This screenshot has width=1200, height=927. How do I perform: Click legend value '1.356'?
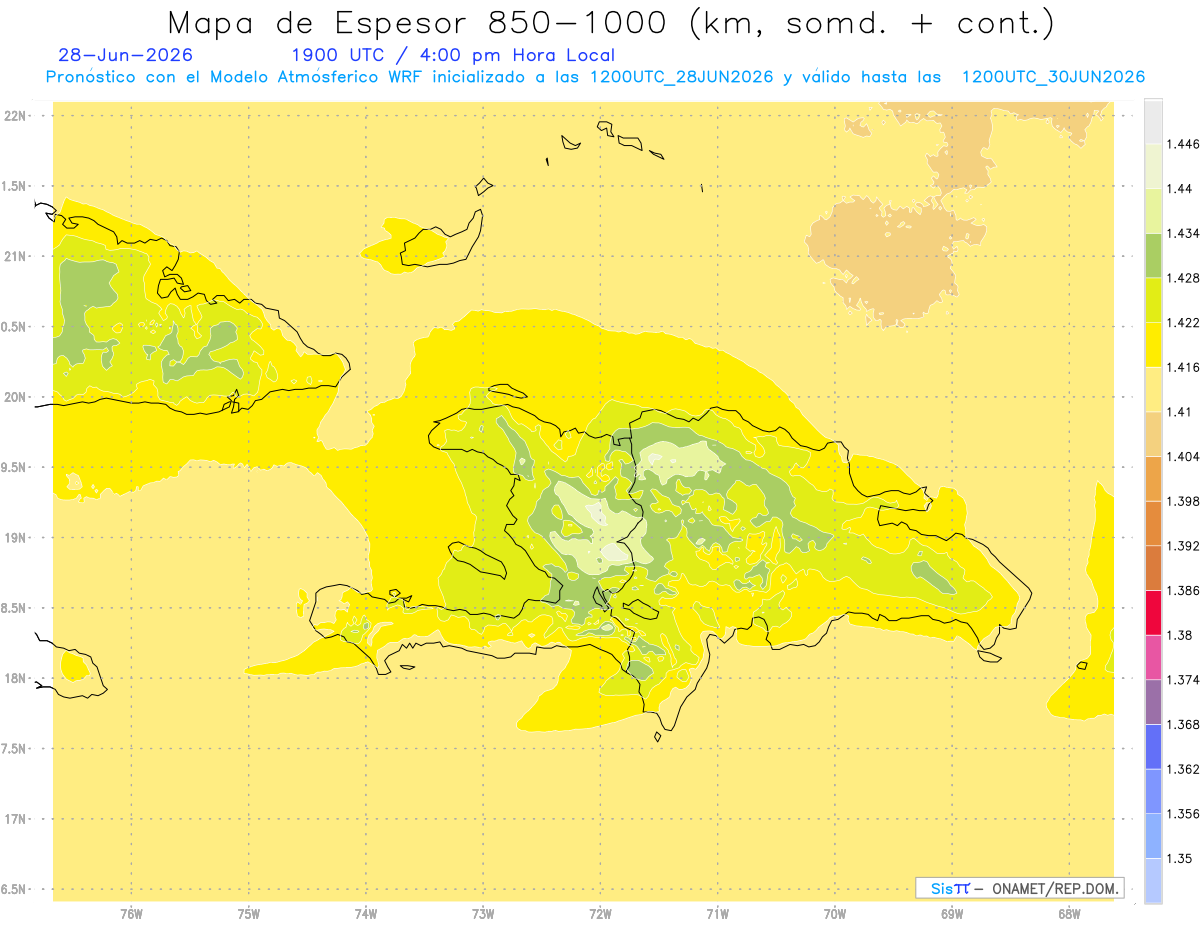(x=1183, y=813)
